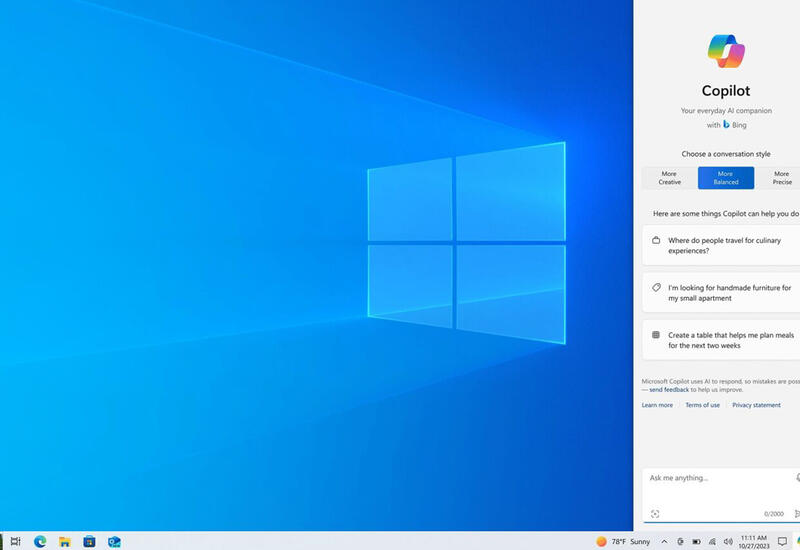The height and width of the screenshot is (550, 800).
Task: Open the volume speaker icon
Action: pos(728,541)
